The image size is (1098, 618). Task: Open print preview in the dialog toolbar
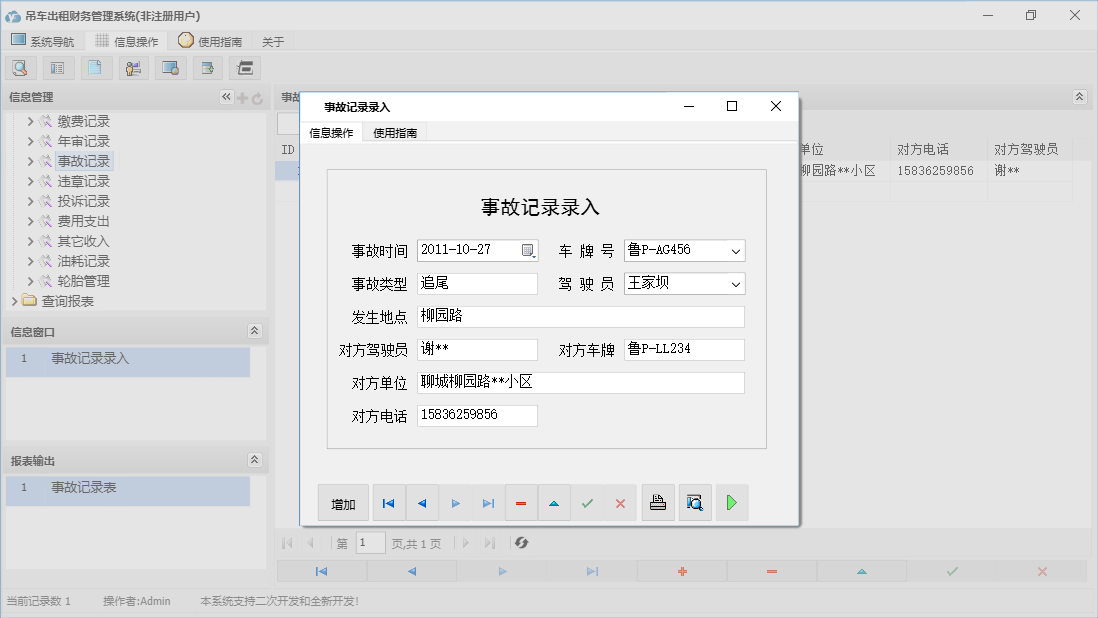694,503
